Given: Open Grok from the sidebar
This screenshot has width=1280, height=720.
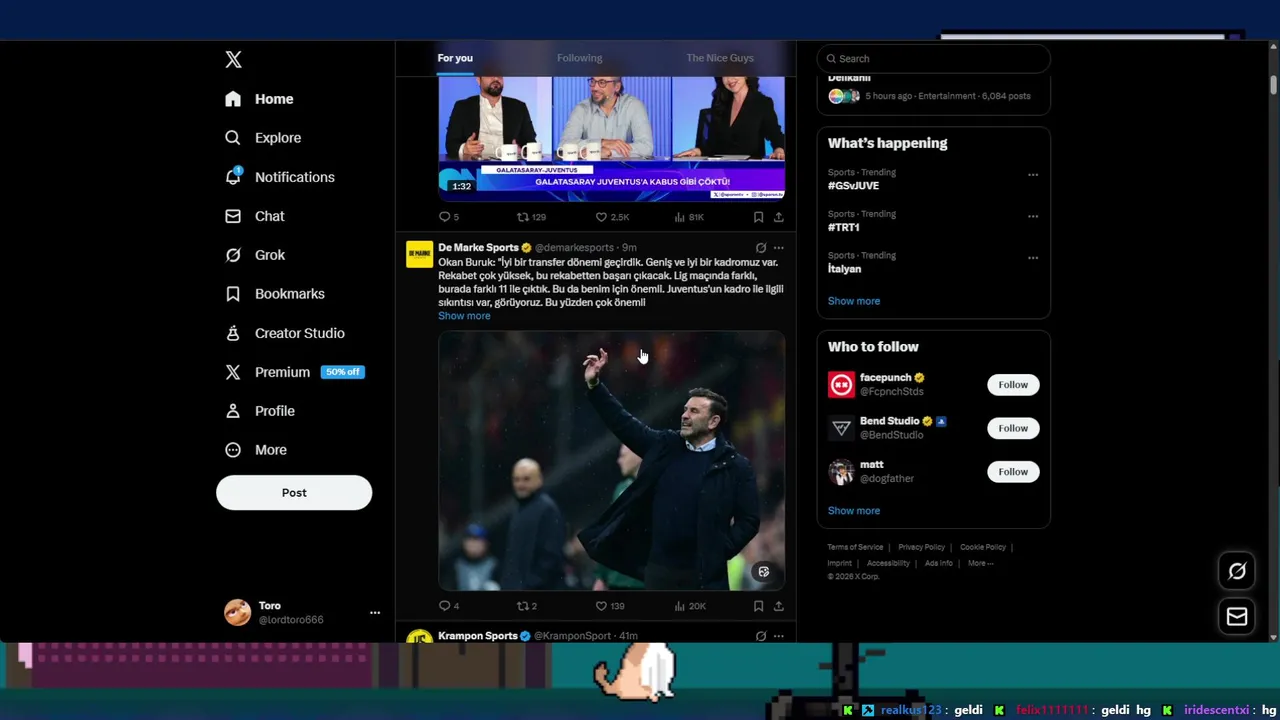Looking at the screenshot, I should tap(256, 255).
